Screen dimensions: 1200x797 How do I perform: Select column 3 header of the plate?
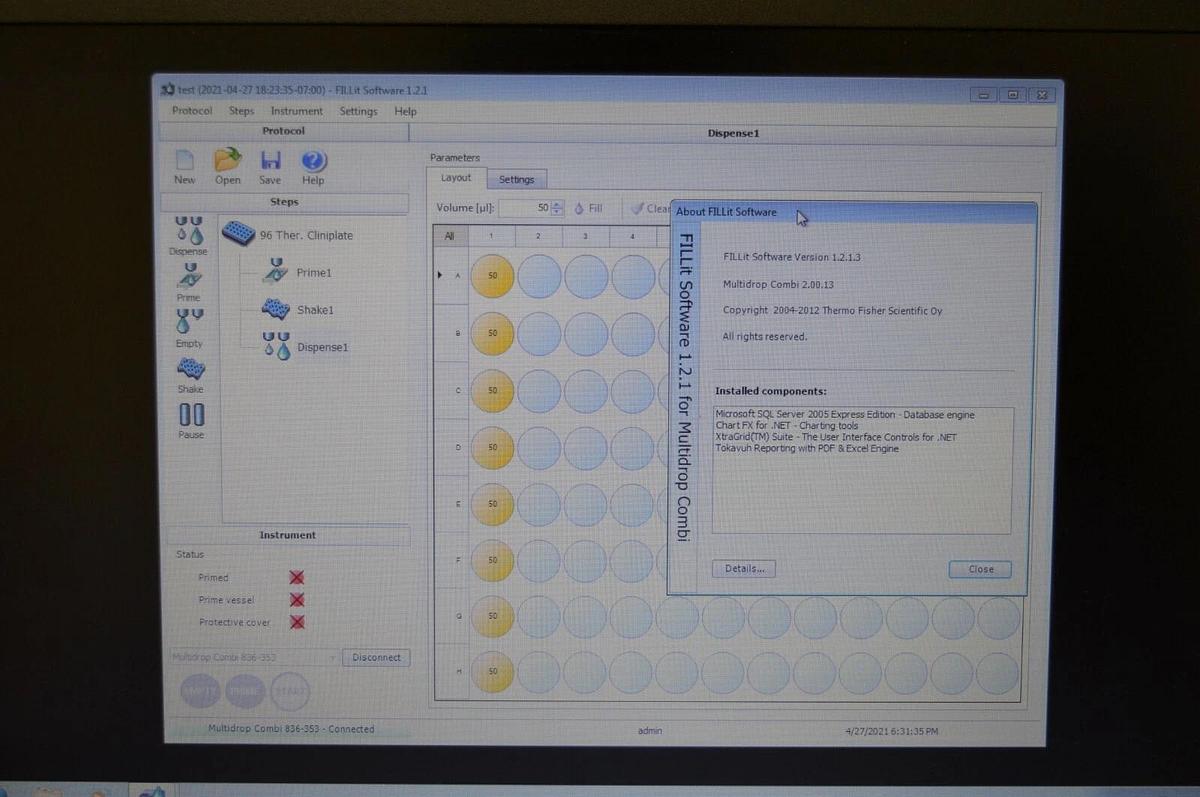(585, 236)
